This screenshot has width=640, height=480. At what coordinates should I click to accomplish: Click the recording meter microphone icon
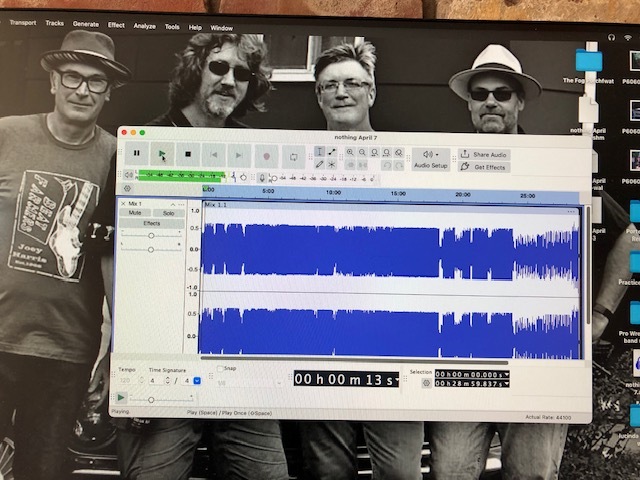point(262,178)
